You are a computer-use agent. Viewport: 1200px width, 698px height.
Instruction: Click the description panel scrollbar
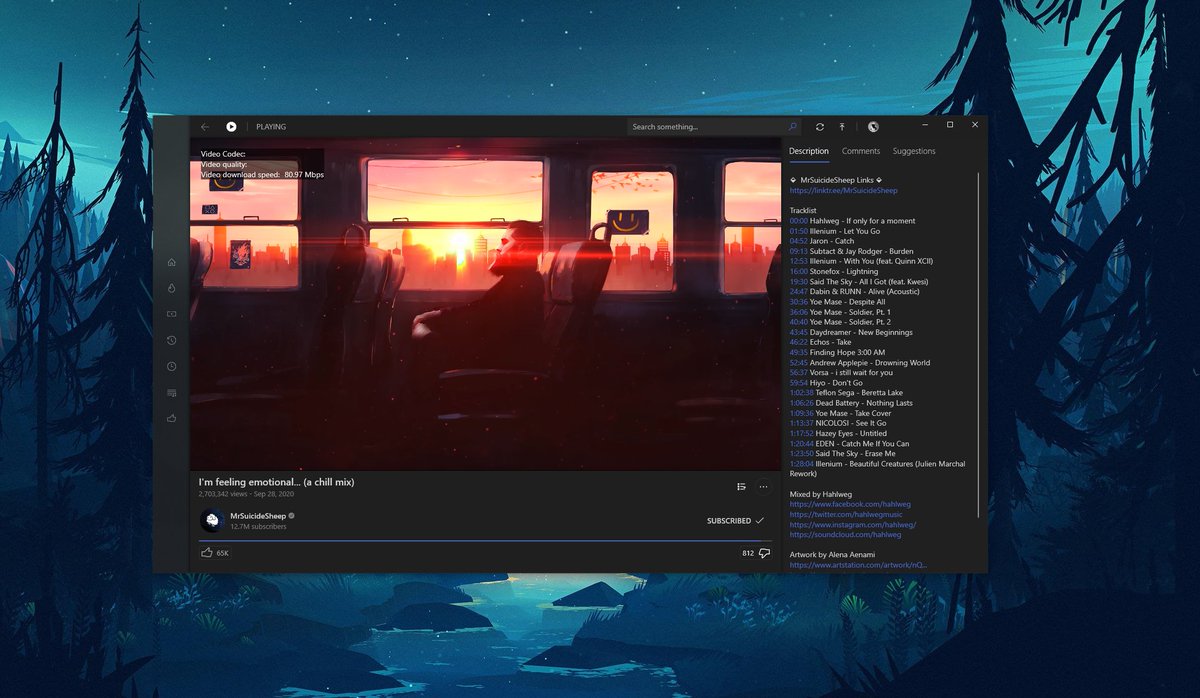979,344
